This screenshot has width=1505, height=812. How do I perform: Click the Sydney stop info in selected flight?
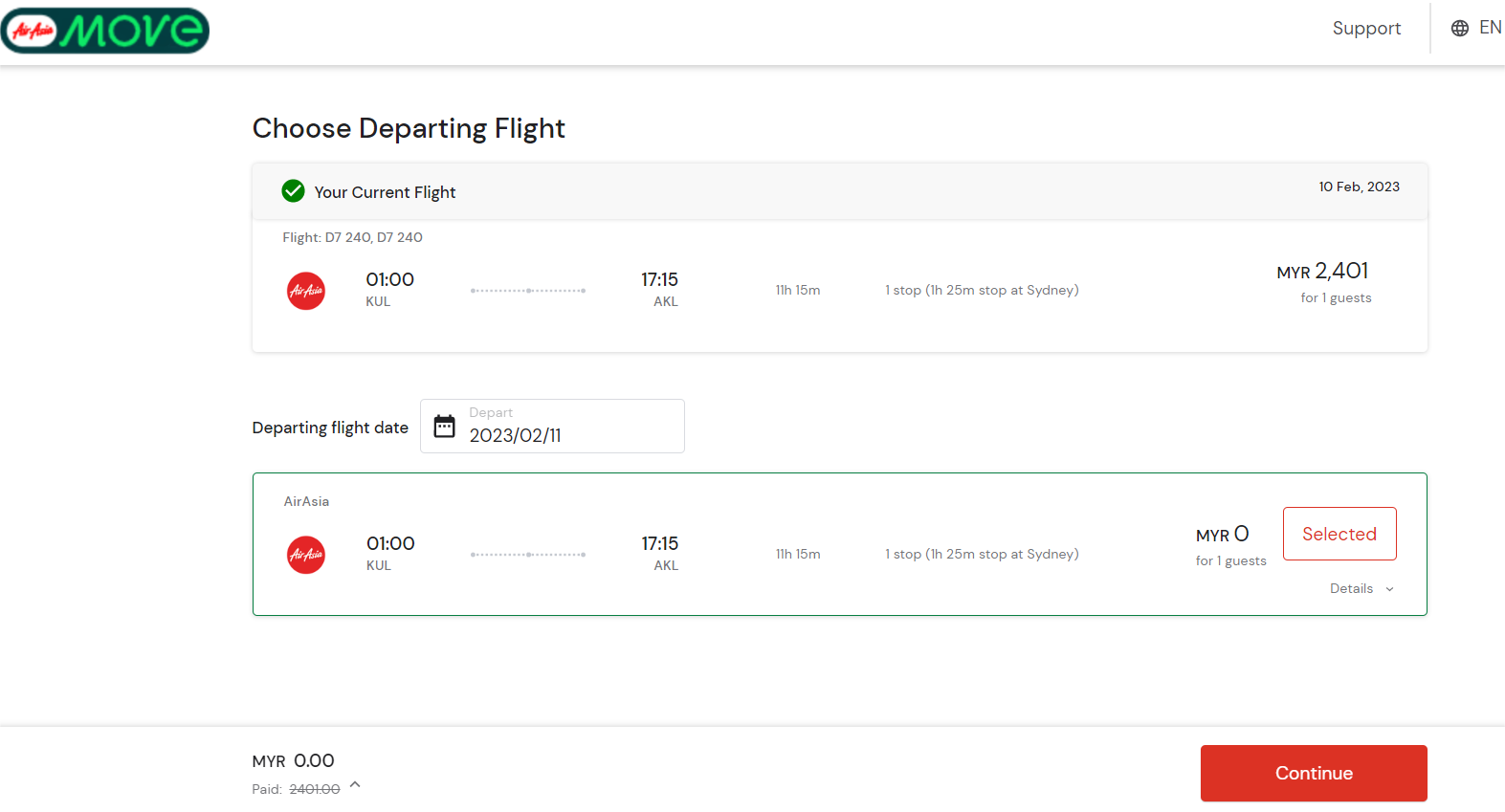coord(982,555)
